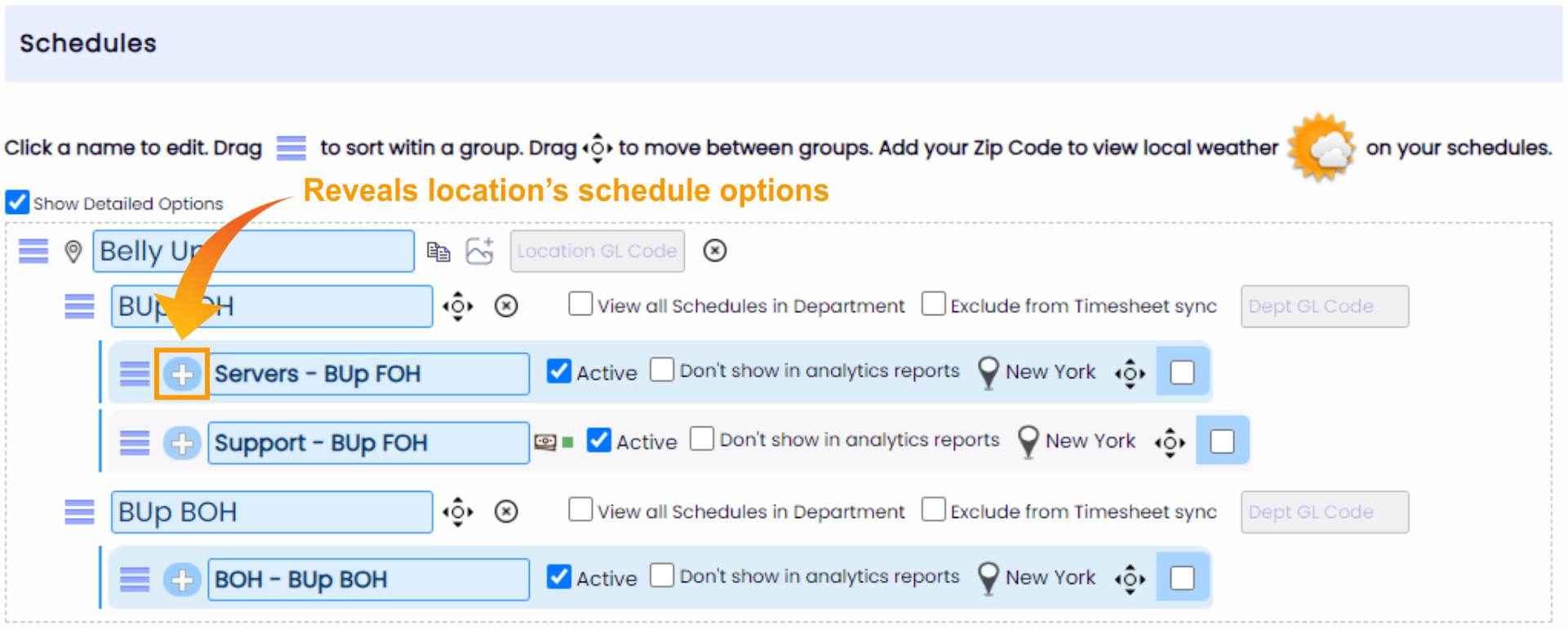Click the map pin icon beside Belly Up
1568x629 pixels.
pos(73,252)
